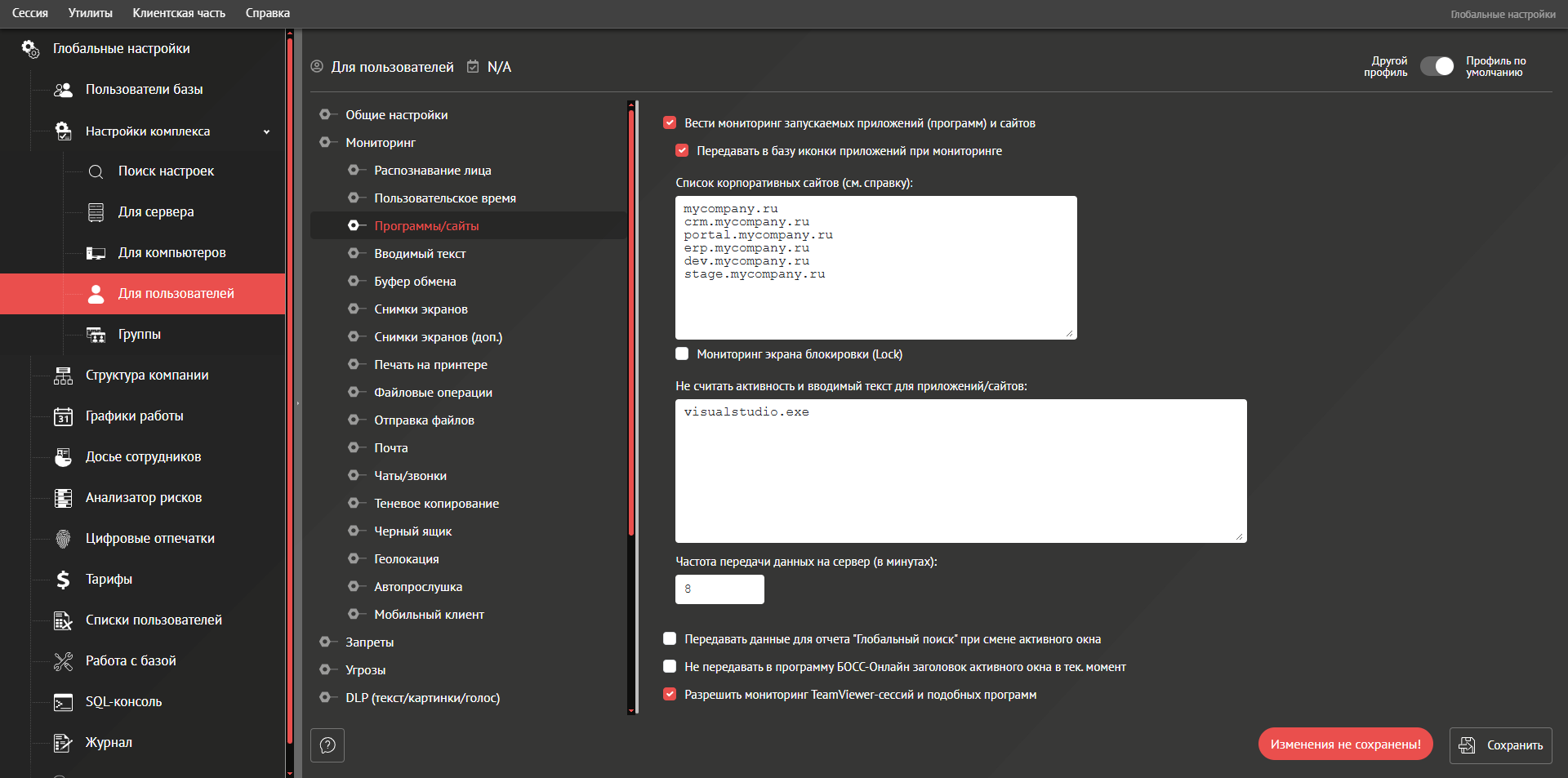Click the Графики работы calendar icon
This screenshot has height=778, width=1568.
point(63,416)
